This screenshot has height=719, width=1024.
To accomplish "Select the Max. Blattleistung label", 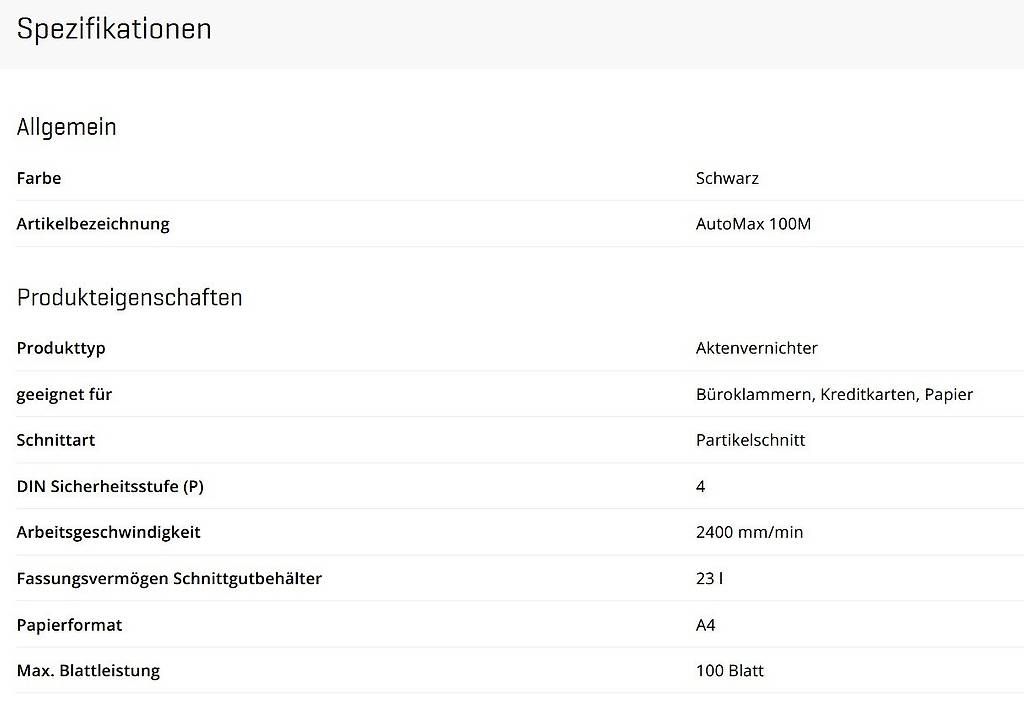I will [89, 671].
